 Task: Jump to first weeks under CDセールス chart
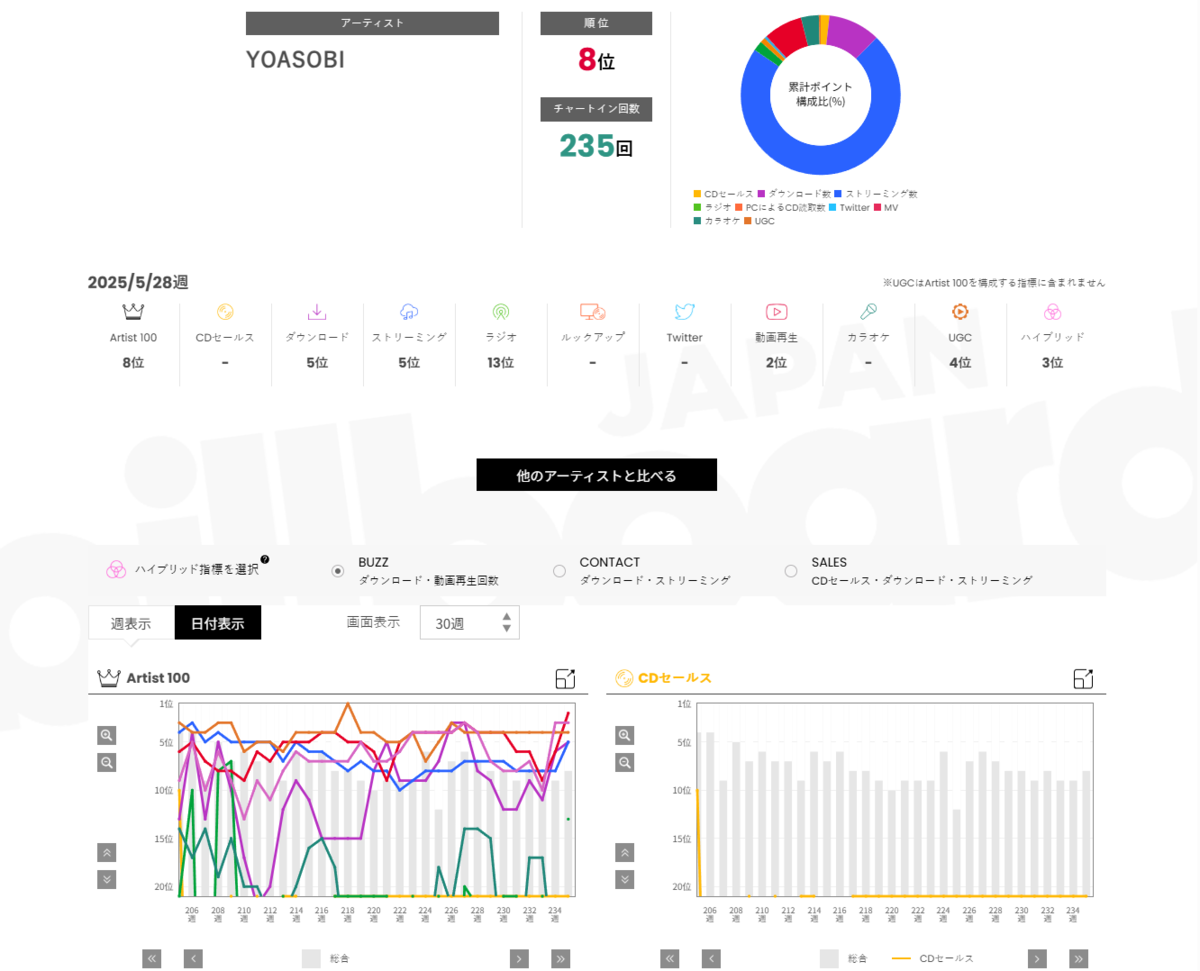[x=670, y=959]
